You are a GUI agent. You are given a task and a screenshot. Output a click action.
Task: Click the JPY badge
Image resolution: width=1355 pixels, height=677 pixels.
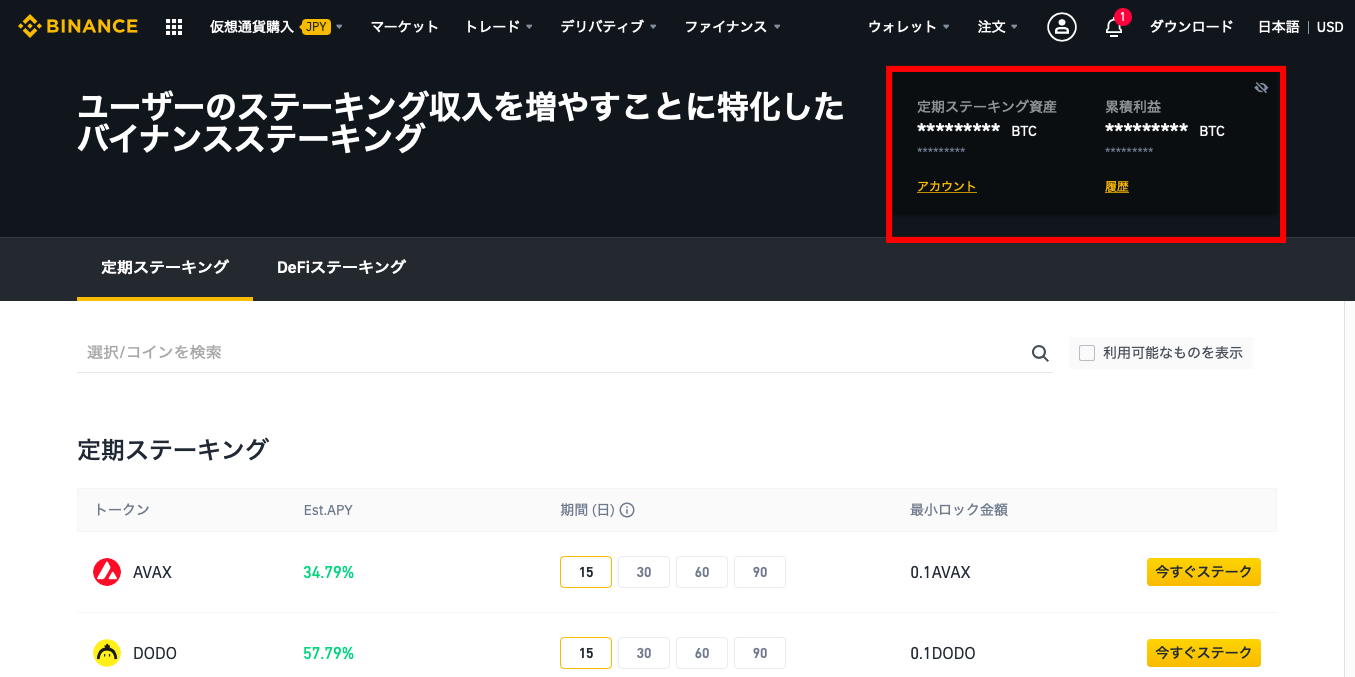316,27
